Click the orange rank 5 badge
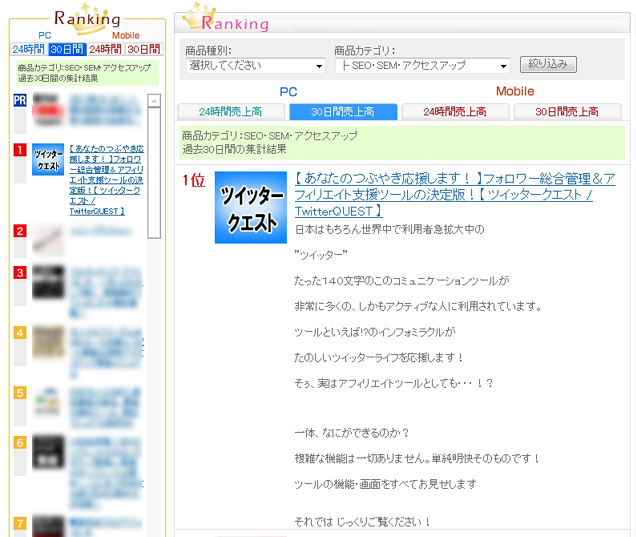636x537 pixels. coord(20,393)
